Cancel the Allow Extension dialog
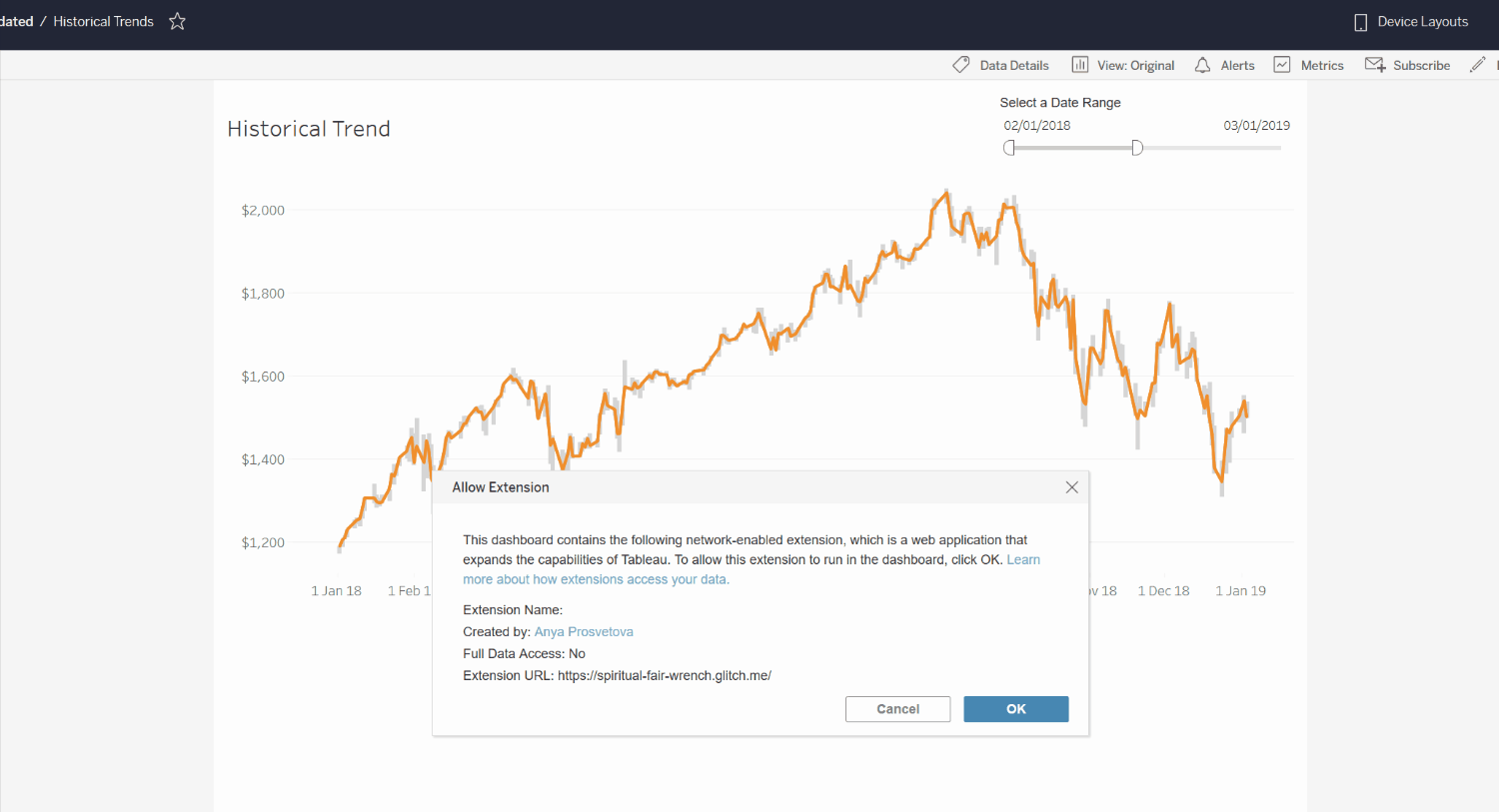The width and height of the screenshot is (1499, 812). 897,709
